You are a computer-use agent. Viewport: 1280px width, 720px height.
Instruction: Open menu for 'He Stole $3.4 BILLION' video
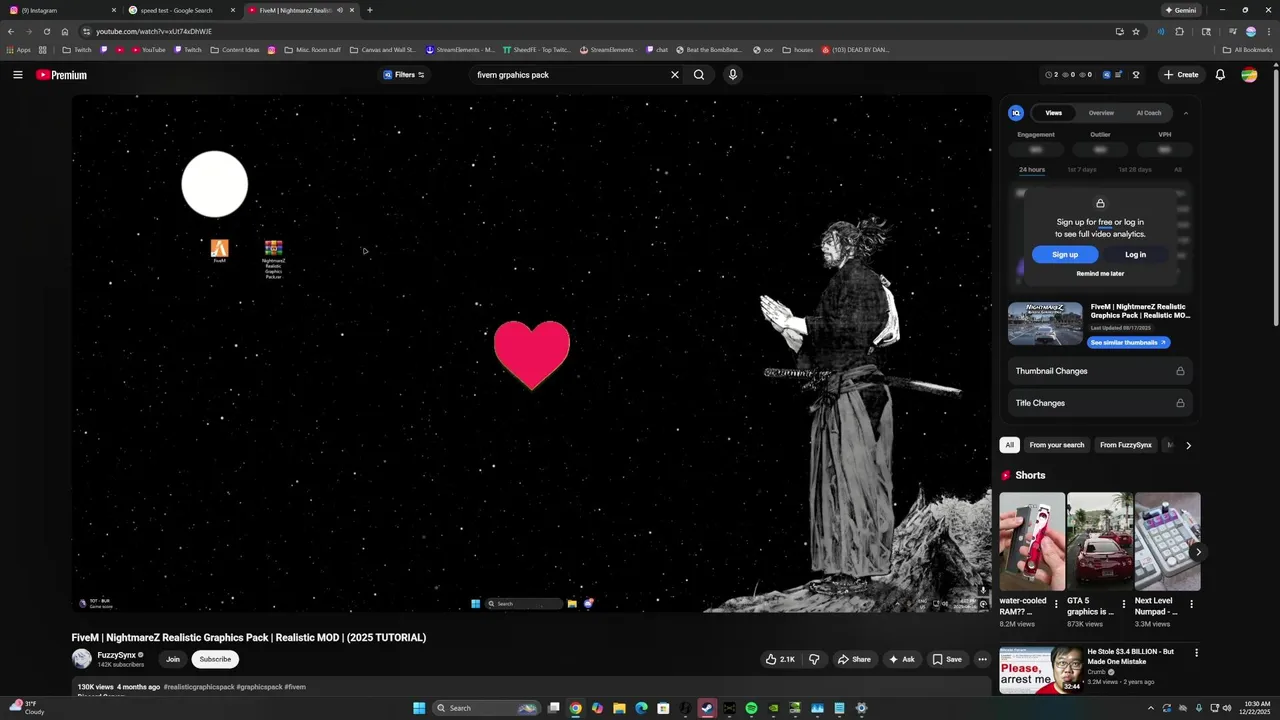(x=1196, y=653)
